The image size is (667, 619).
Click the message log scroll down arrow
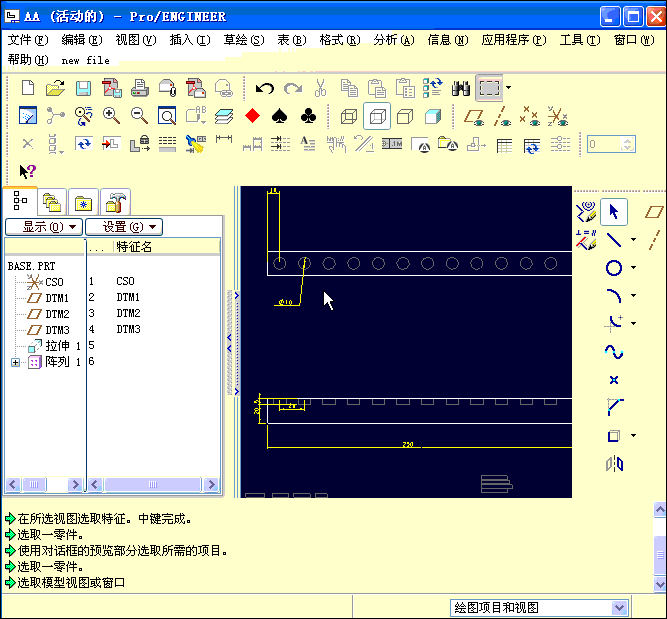tap(660, 585)
